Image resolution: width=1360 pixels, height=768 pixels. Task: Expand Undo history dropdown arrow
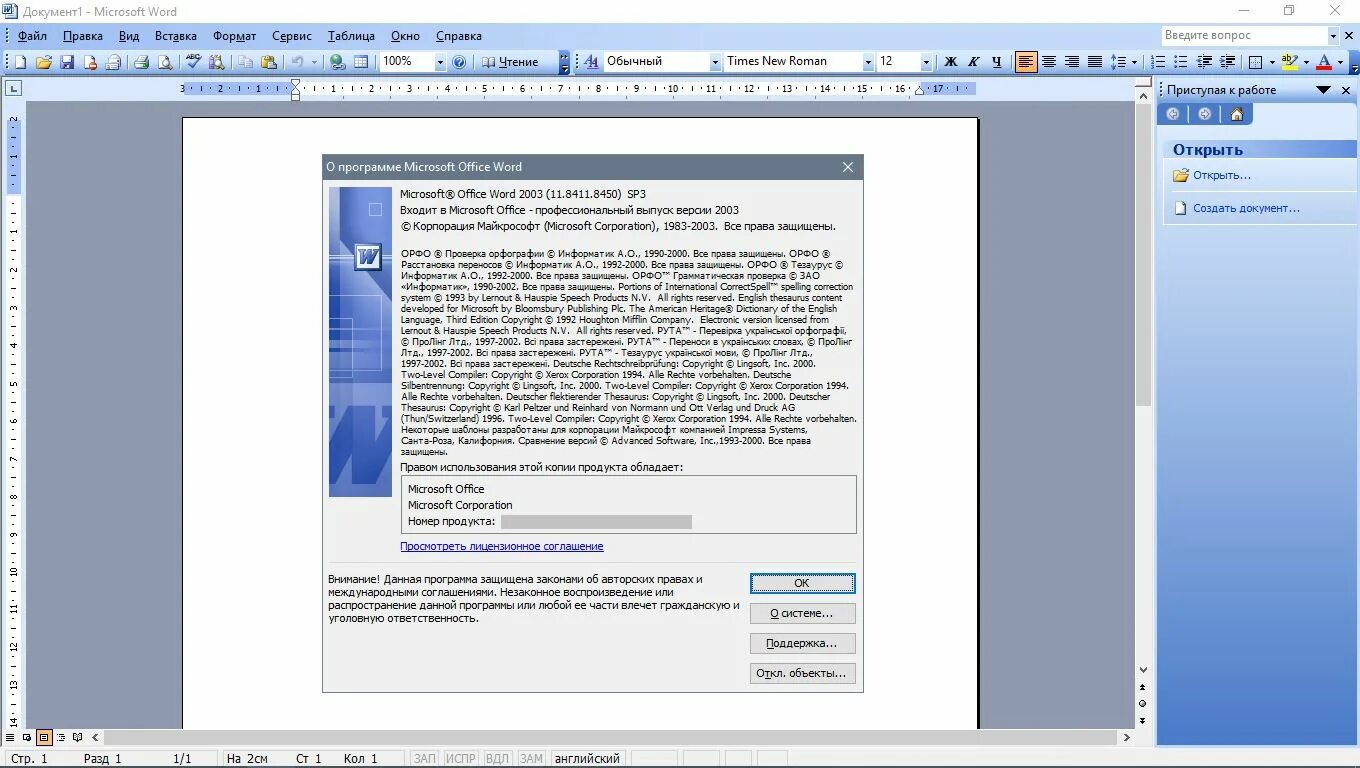point(314,62)
